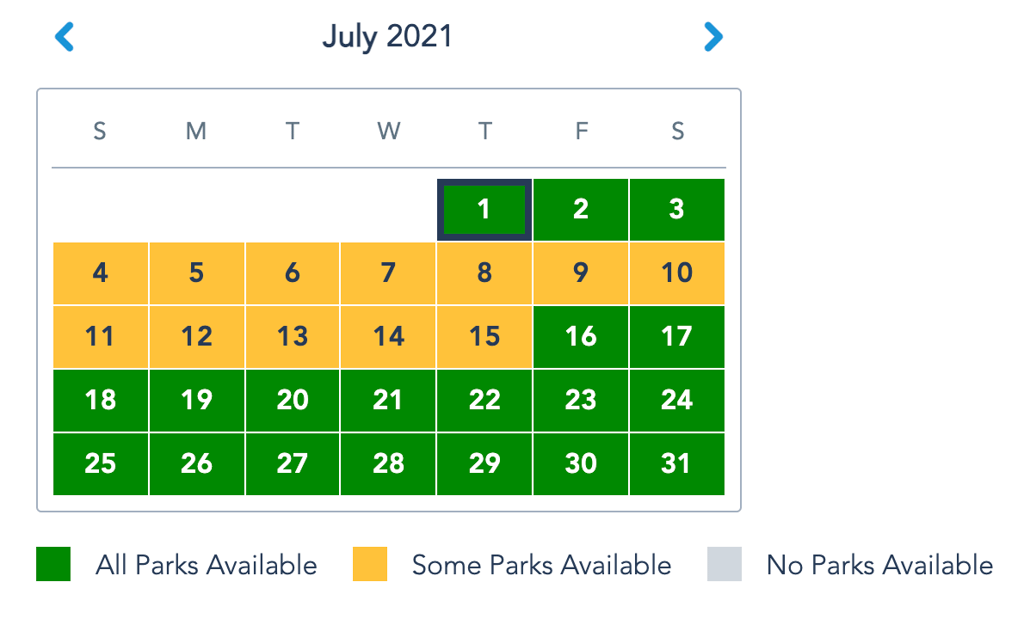Select July 10 on the calendar
Image resolution: width=1024 pixels, height=619 pixels.
(x=677, y=273)
